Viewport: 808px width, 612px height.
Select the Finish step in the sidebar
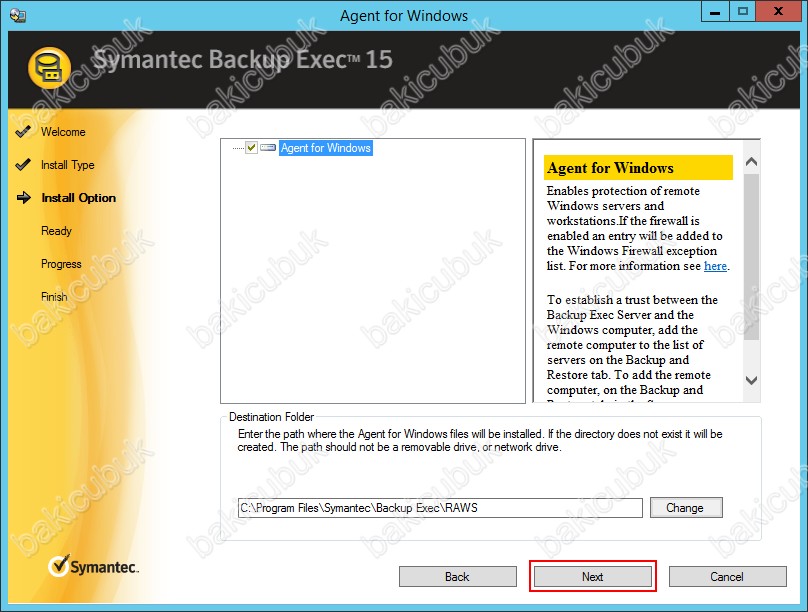coord(54,297)
